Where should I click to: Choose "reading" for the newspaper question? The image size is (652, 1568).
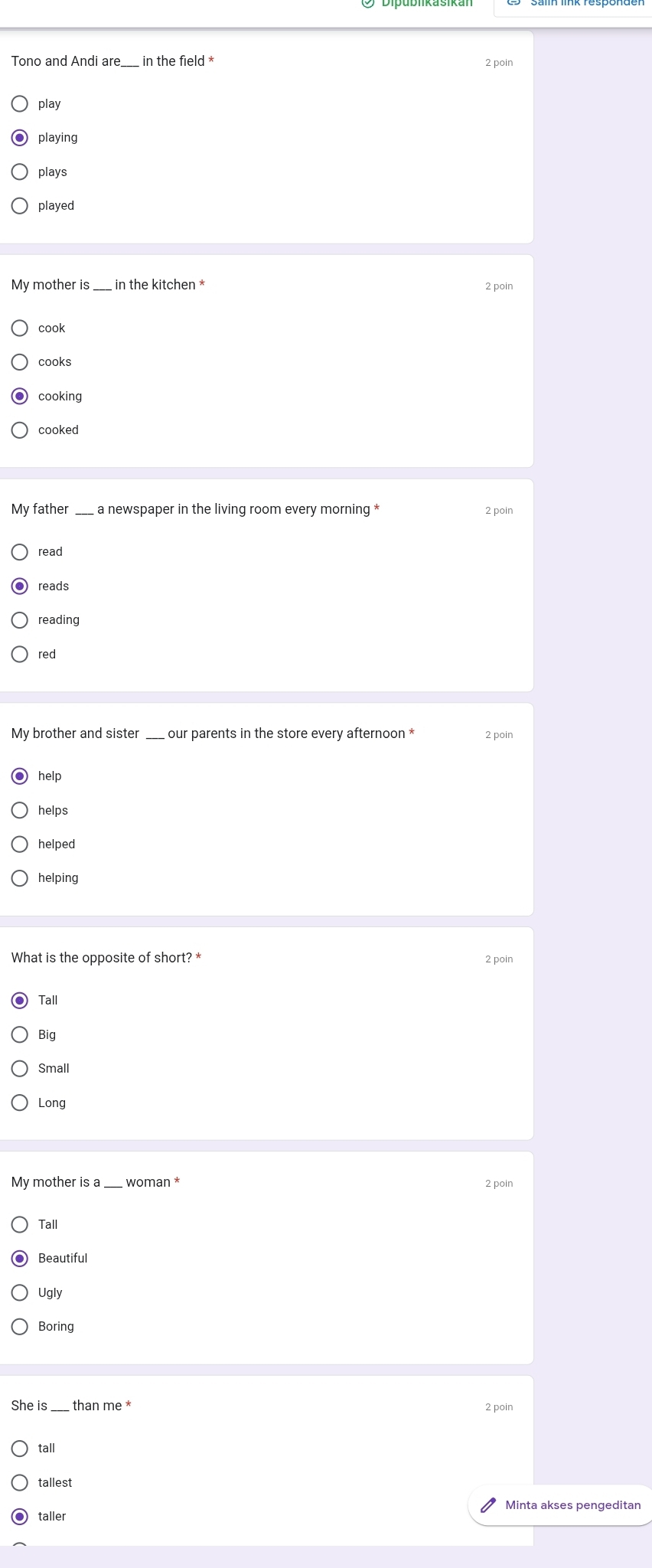coord(20,619)
